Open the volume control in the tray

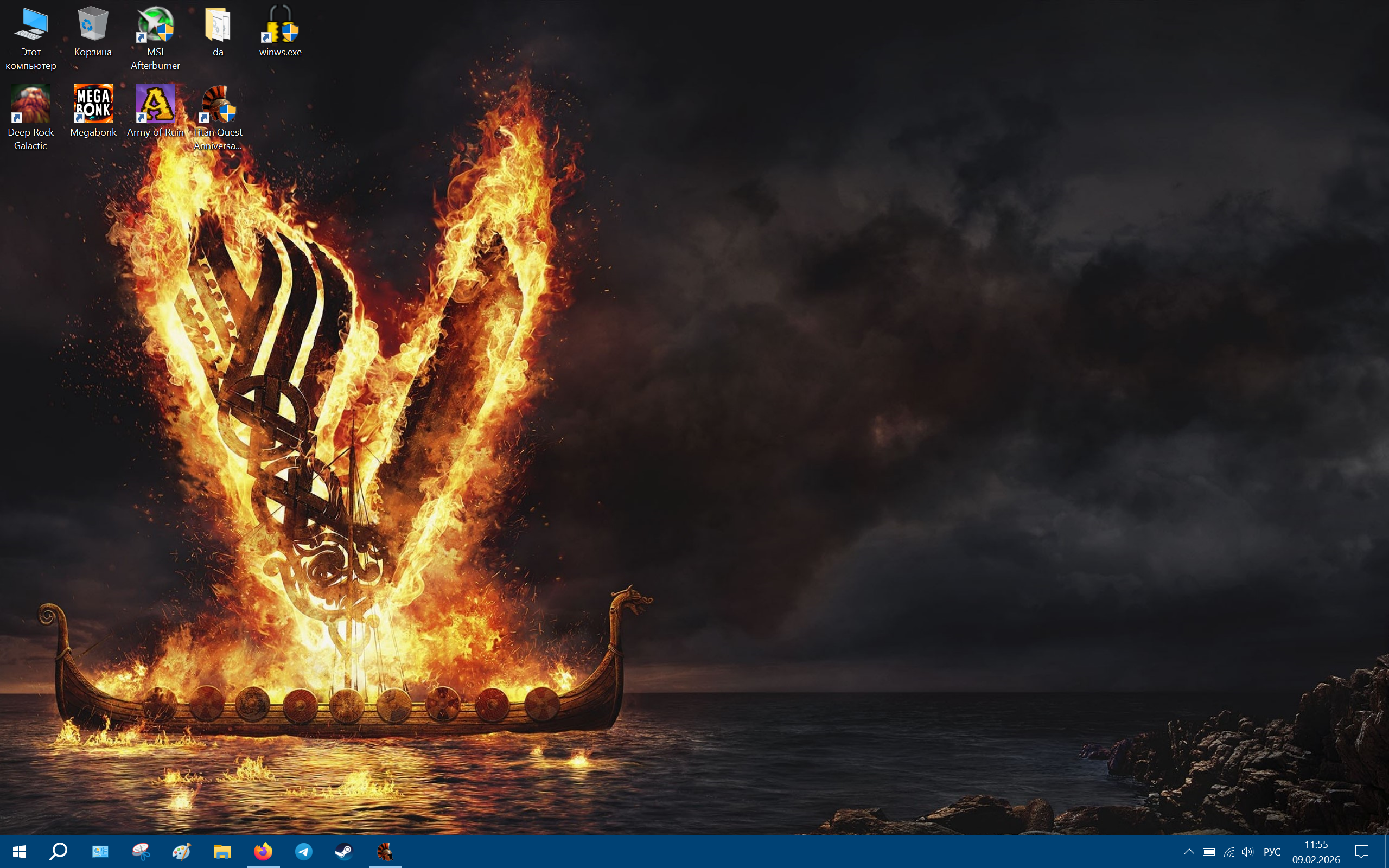[1247, 851]
